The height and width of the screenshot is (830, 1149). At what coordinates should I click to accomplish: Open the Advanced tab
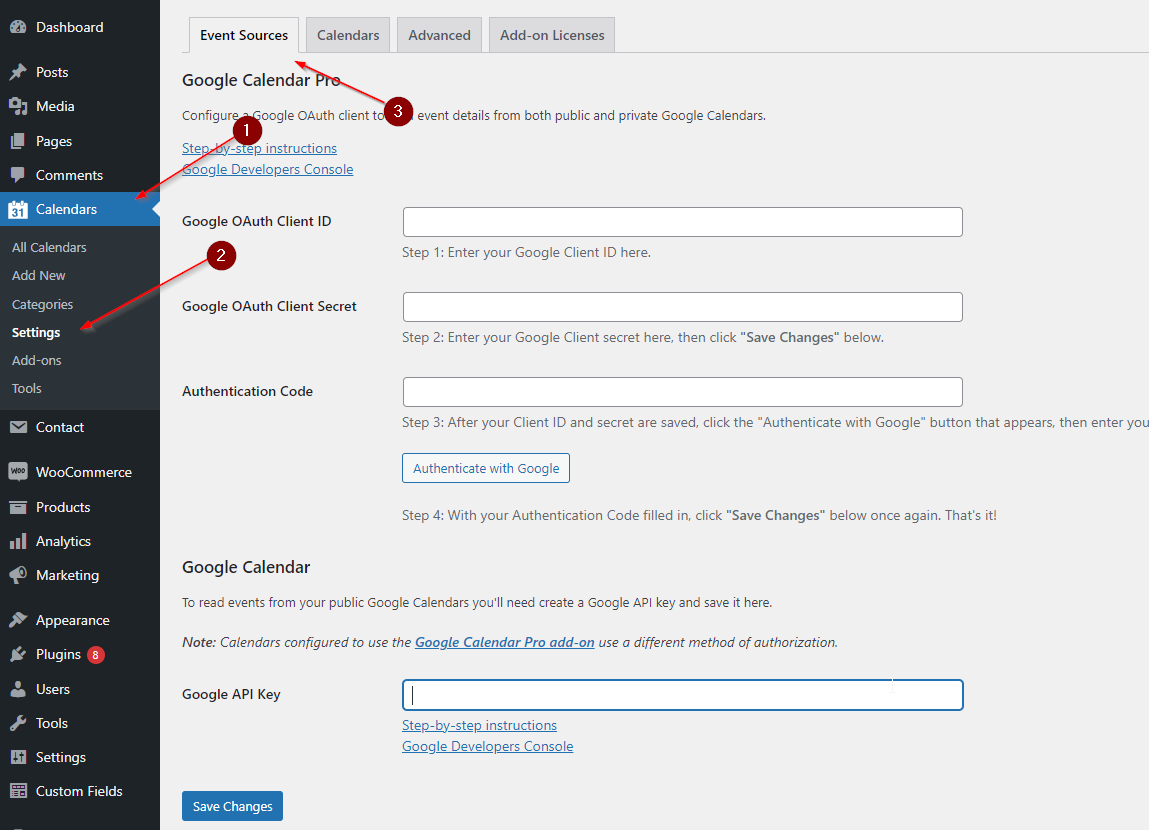[439, 35]
